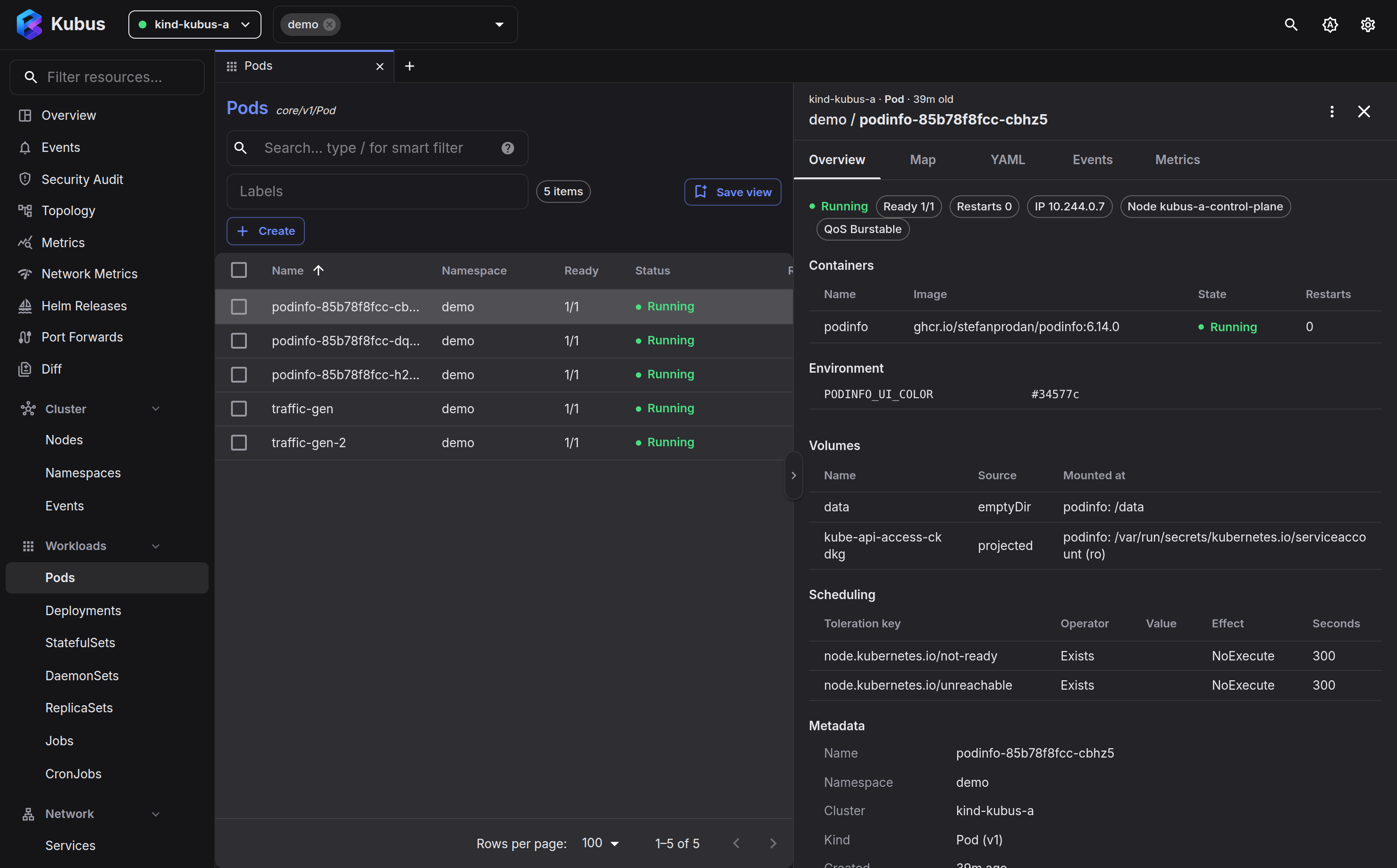Screen dimensions: 1397x868
Task: Open StatefulSets in sidebar
Action: point(107,643)
